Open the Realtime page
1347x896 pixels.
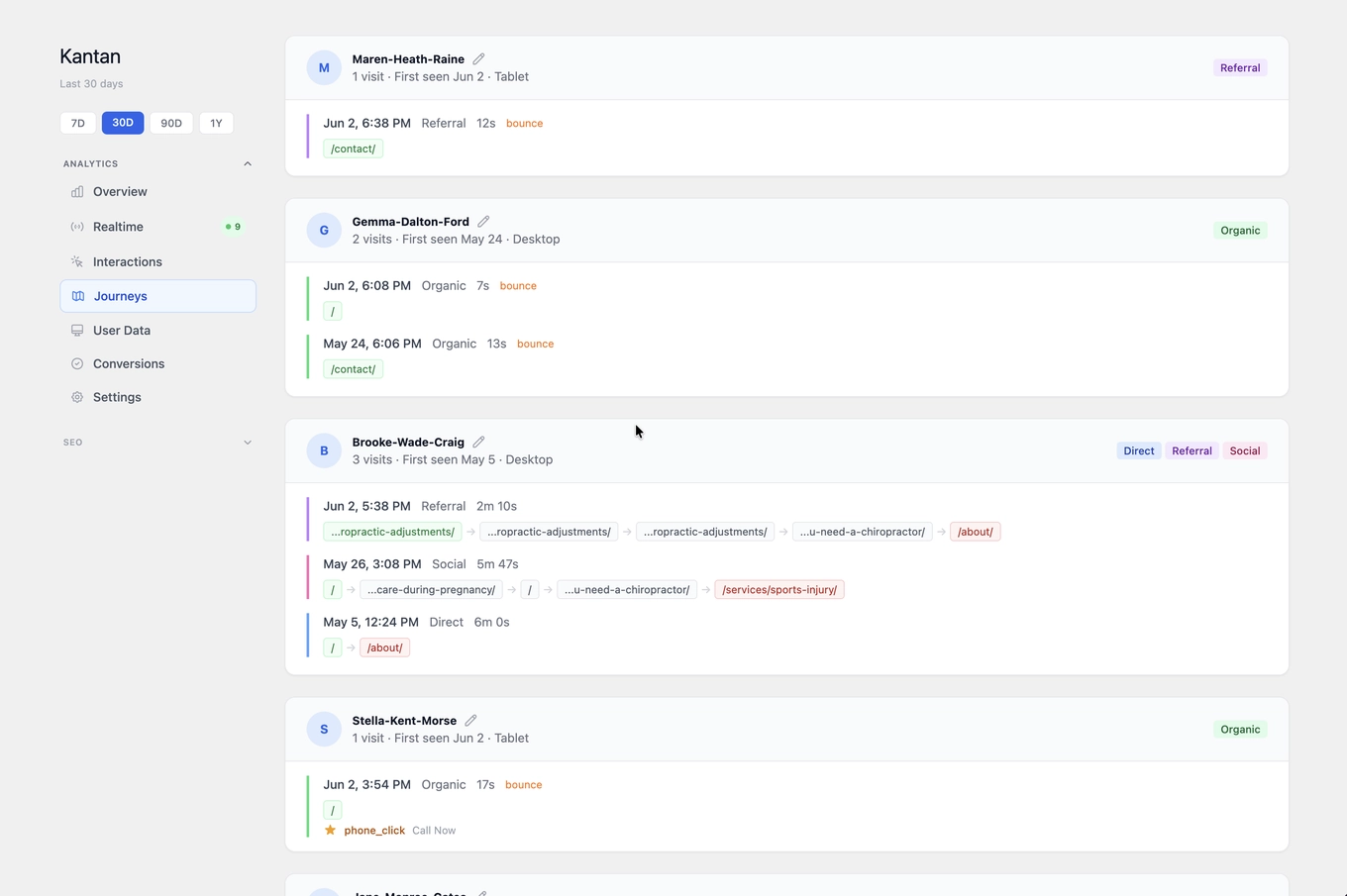pos(158,227)
